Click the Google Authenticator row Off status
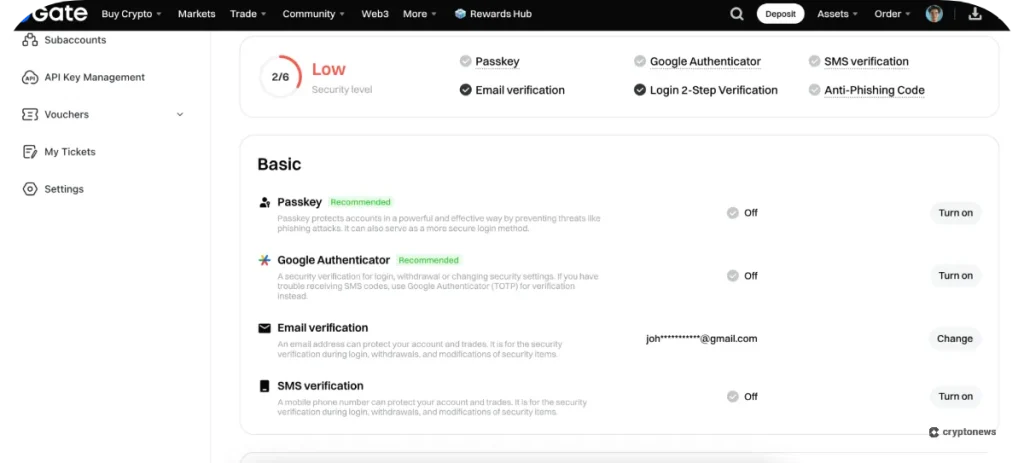Screen dimensions: 1024x463 743,276
